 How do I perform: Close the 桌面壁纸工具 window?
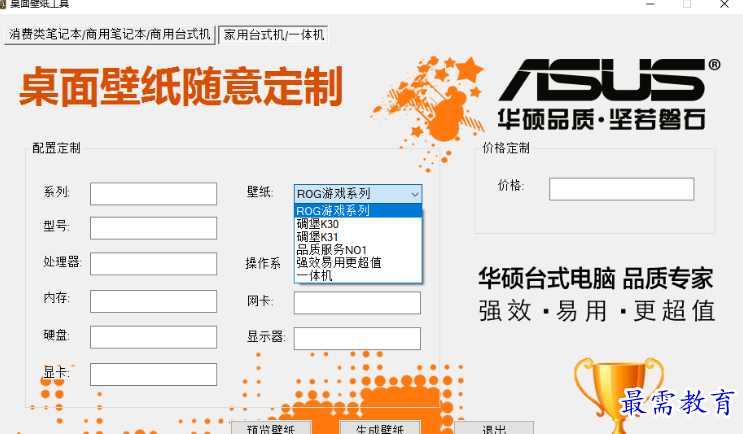pyautogui.click(x=724, y=4)
